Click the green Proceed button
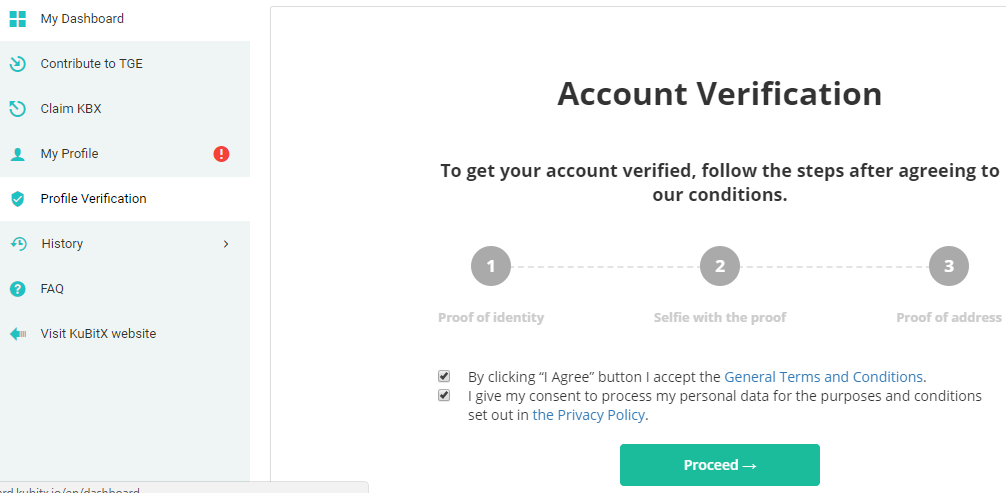The width and height of the screenshot is (1006, 493). pos(719,465)
